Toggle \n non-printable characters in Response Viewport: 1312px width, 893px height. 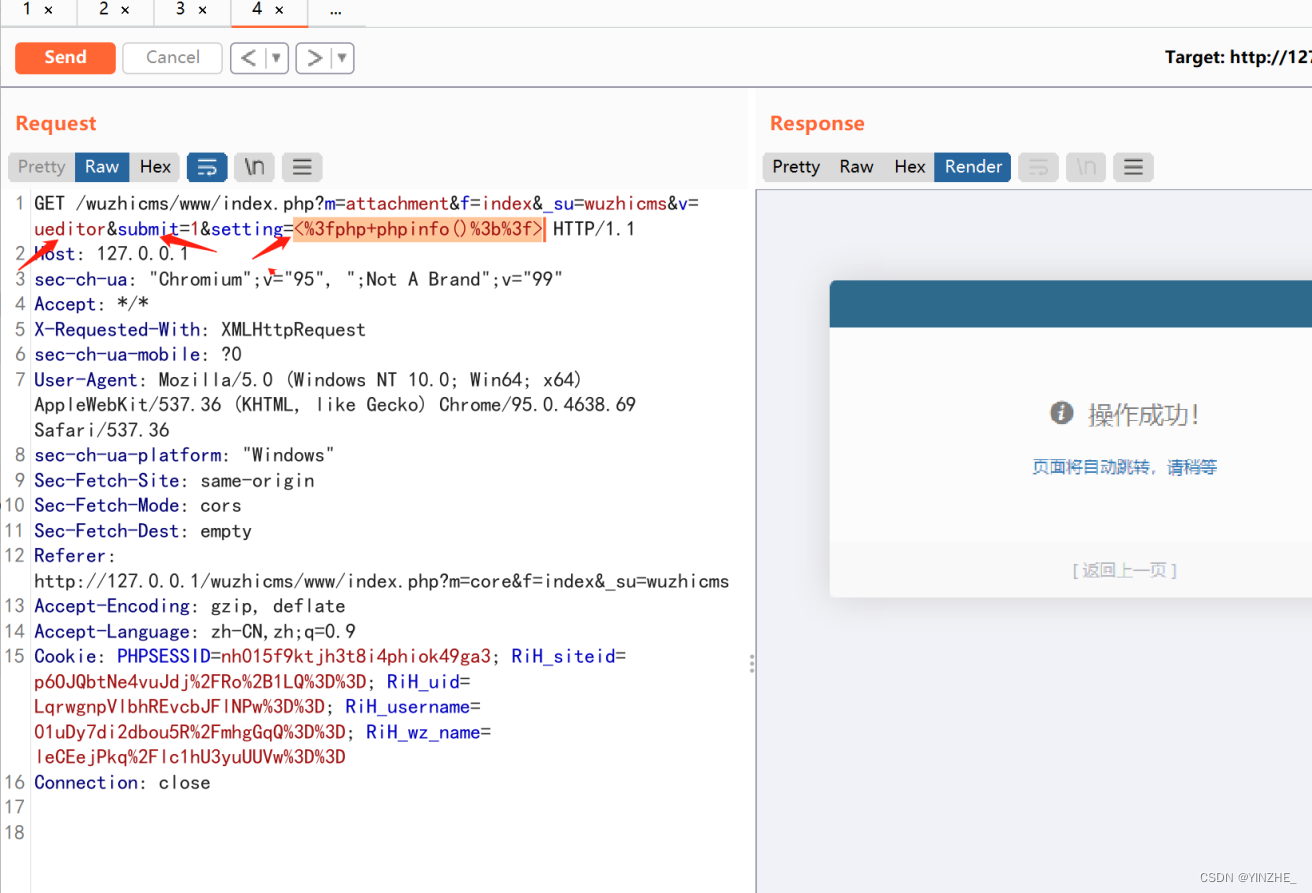point(1086,167)
